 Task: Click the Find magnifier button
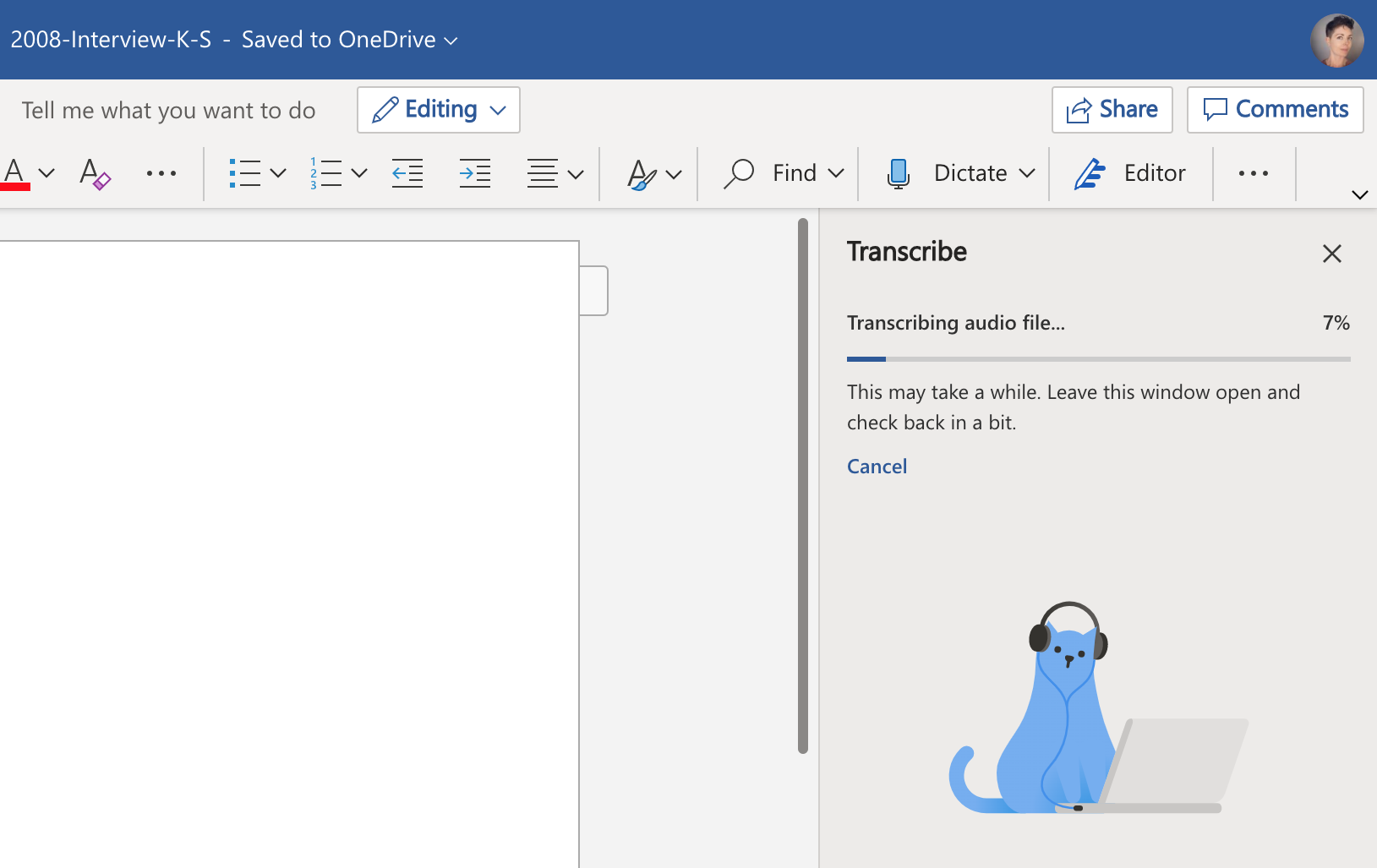tap(770, 173)
